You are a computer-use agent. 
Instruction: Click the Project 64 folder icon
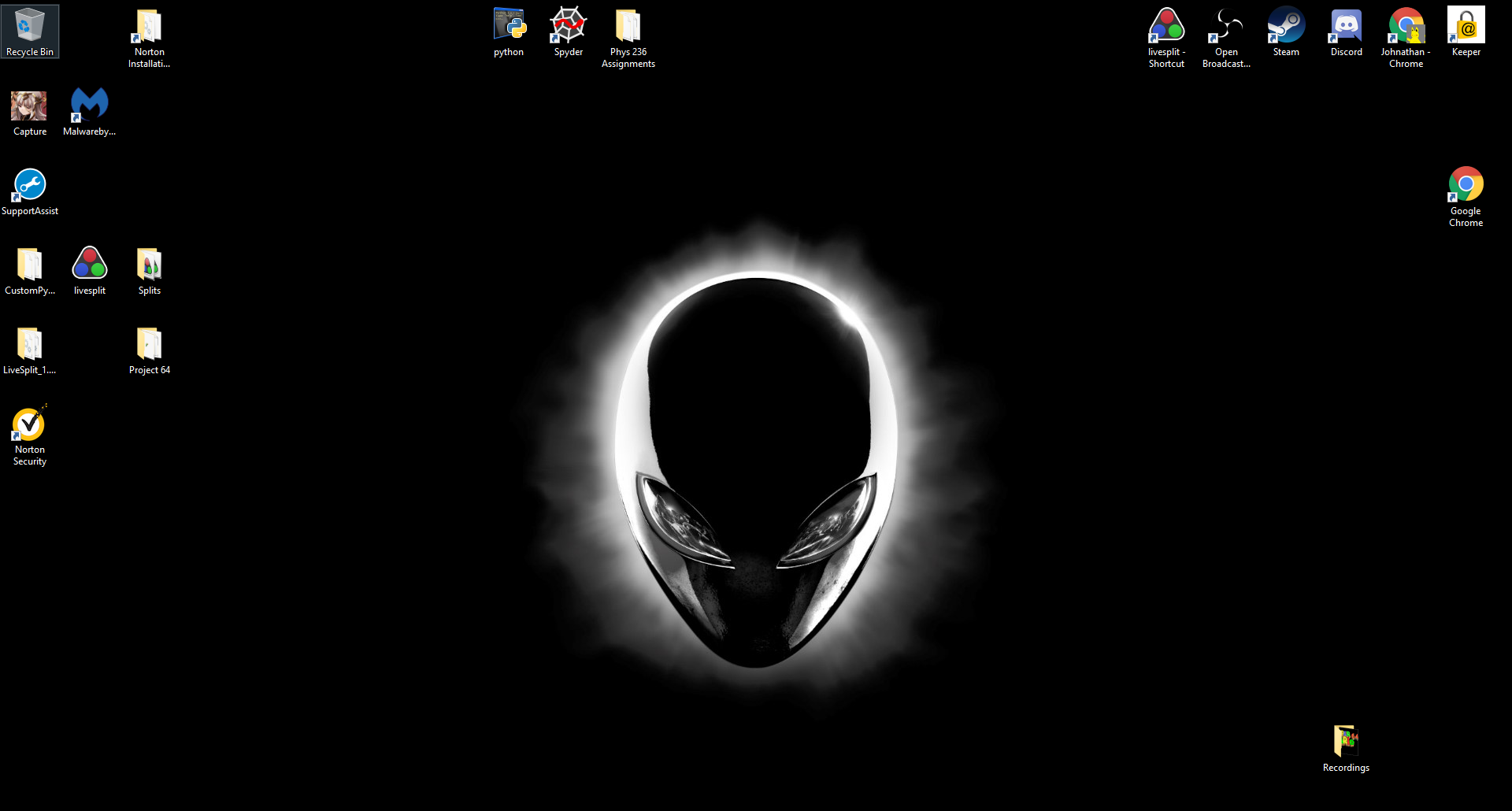click(150, 350)
